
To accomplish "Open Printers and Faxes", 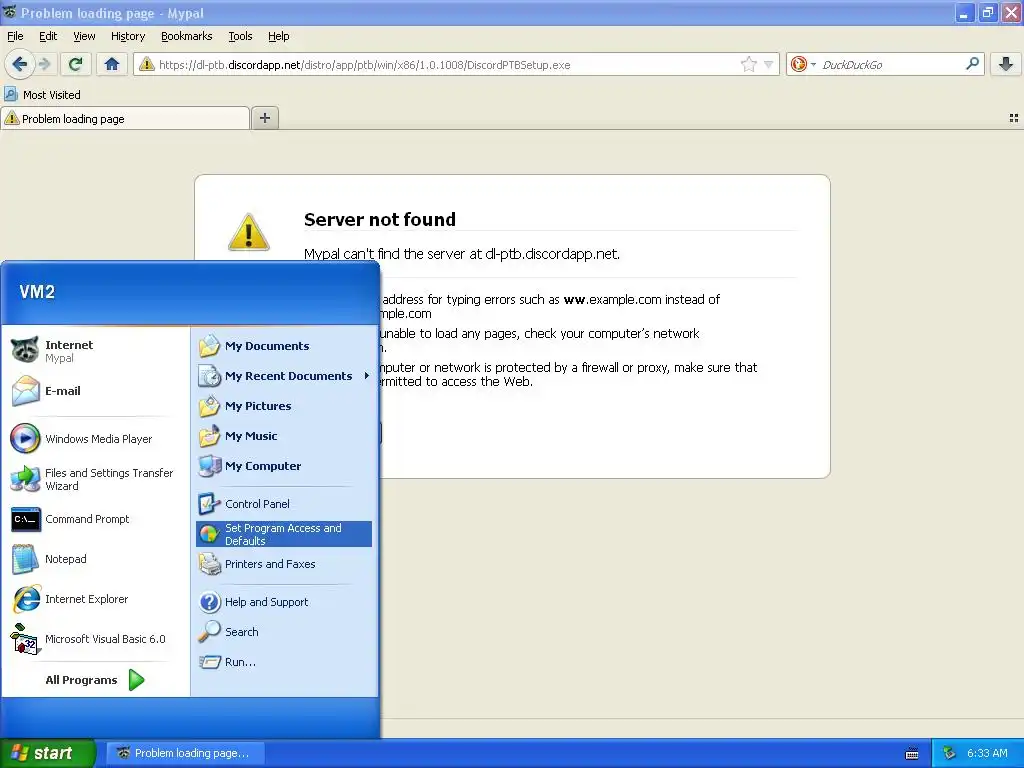I will 284,564.
